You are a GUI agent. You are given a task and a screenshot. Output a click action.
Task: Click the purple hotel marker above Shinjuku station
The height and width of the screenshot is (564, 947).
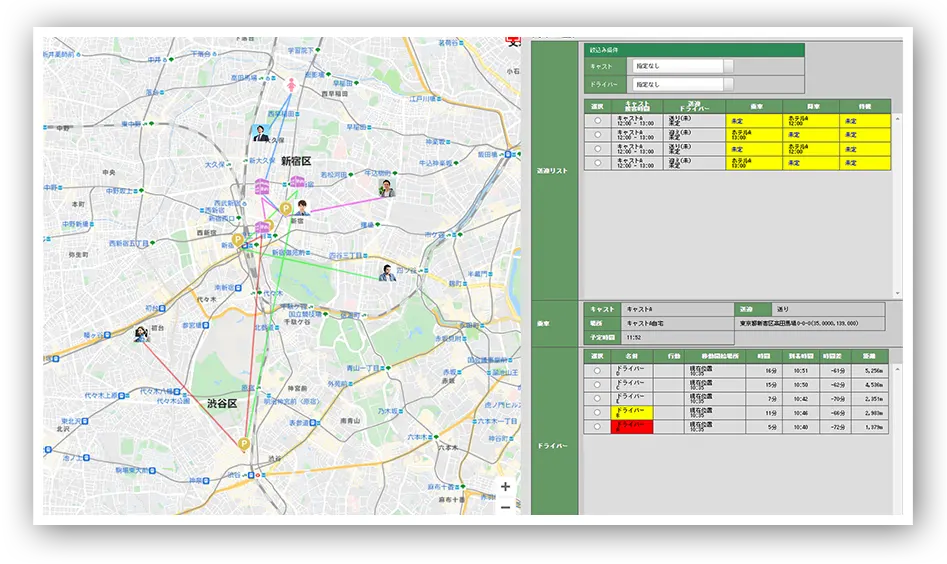pos(262,227)
